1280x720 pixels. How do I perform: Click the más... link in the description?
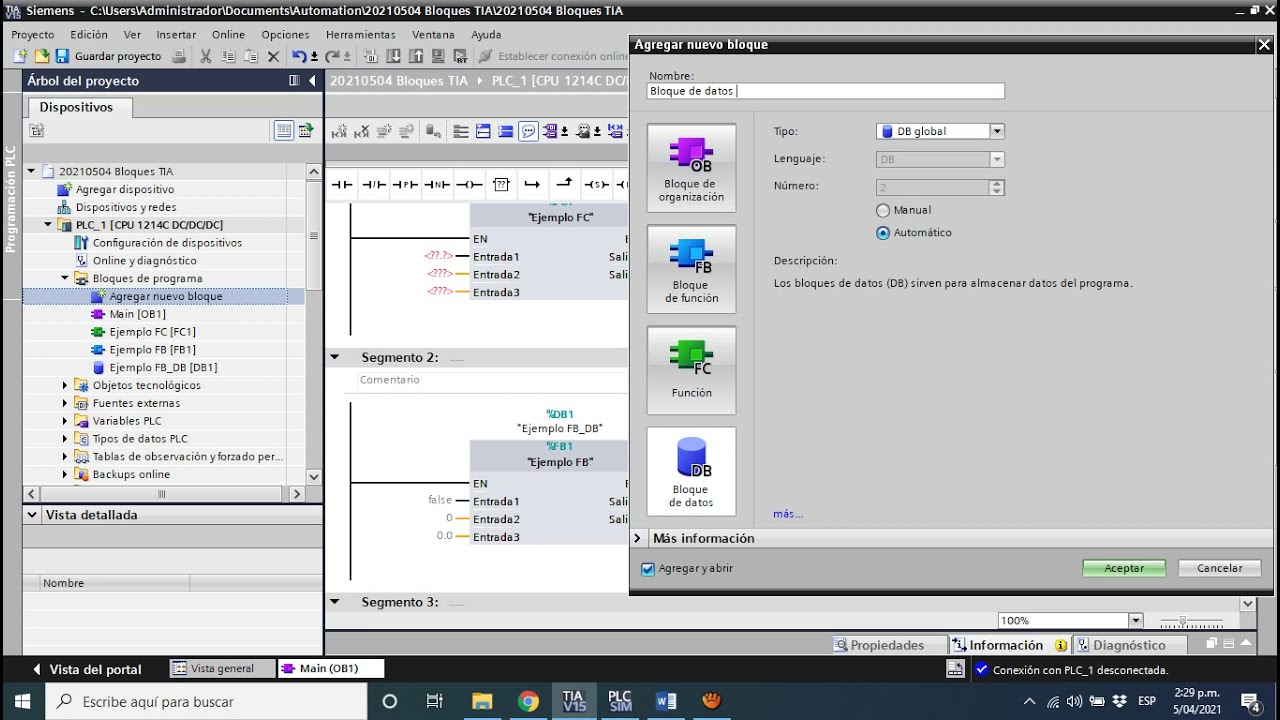pyautogui.click(x=788, y=514)
